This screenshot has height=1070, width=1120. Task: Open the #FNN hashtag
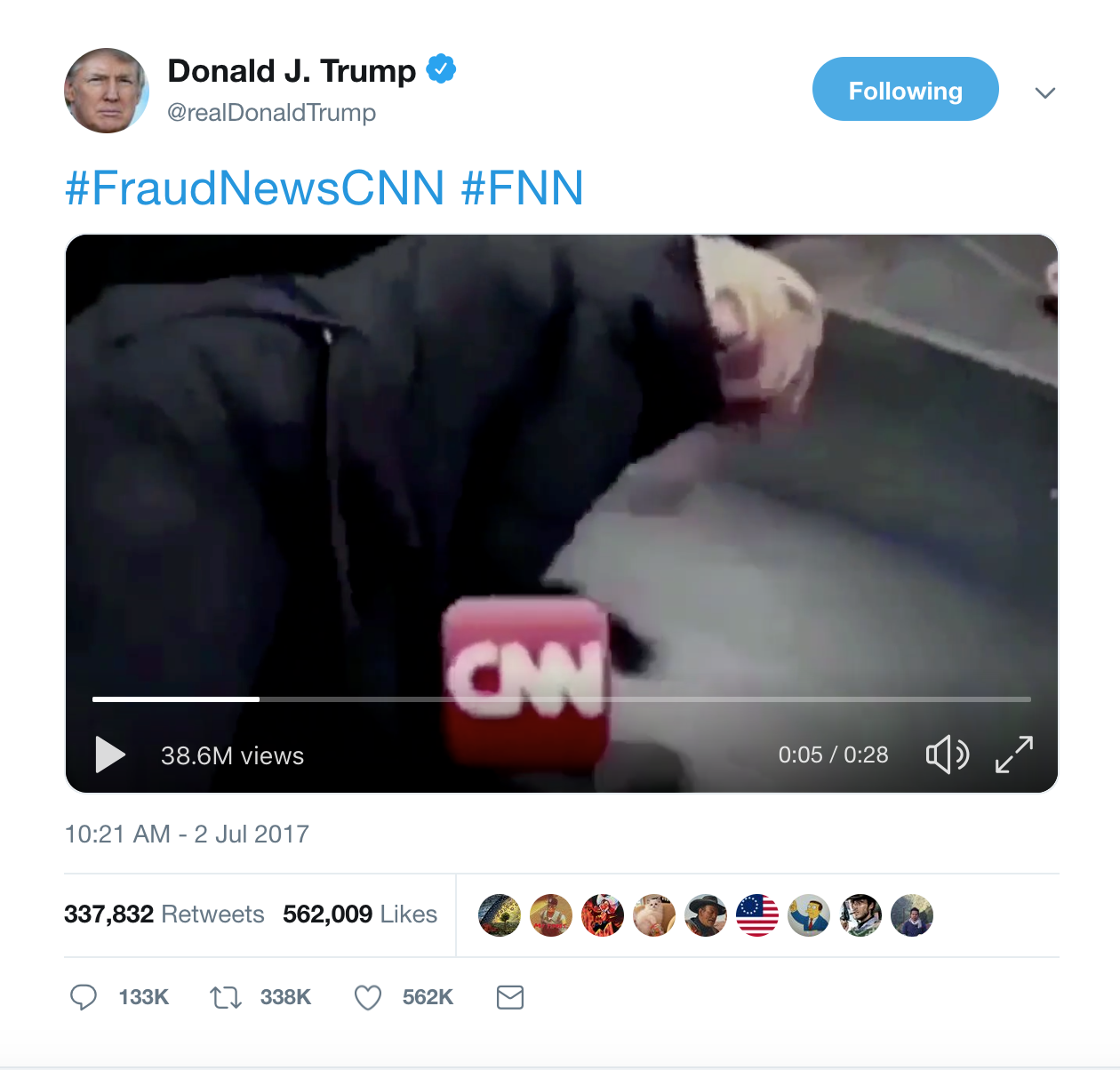tap(523, 188)
